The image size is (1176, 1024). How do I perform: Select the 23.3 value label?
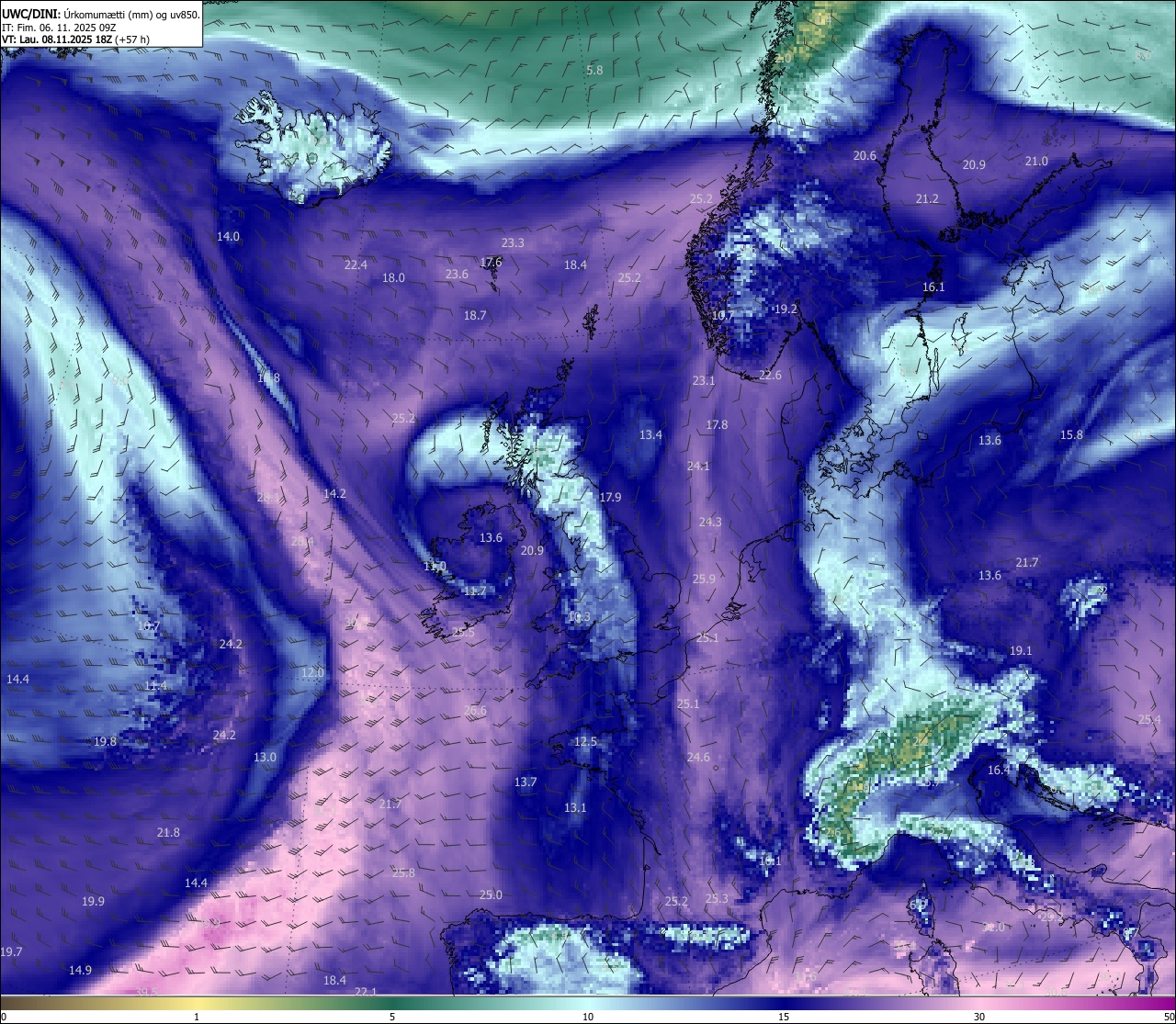pos(513,243)
